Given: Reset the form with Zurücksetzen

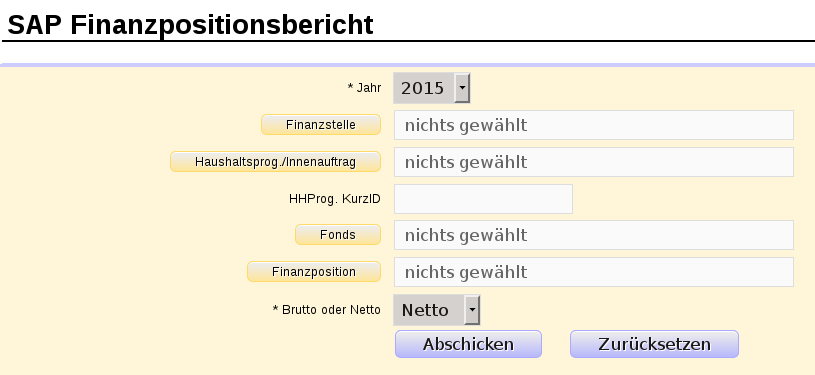Looking at the screenshot, I should pos(654,344).
